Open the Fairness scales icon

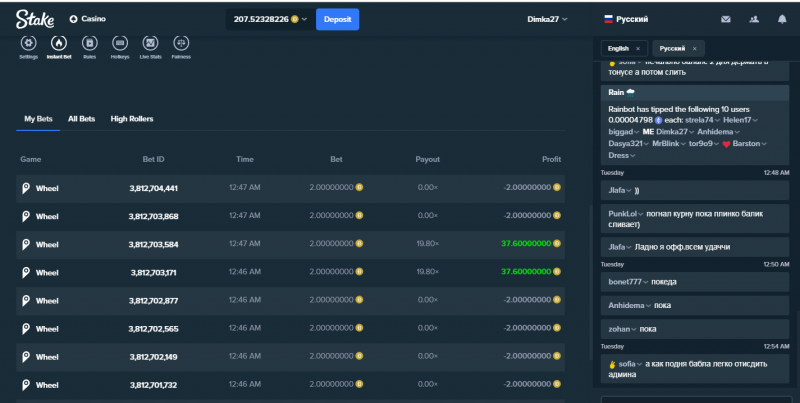[x=181, y=43]
